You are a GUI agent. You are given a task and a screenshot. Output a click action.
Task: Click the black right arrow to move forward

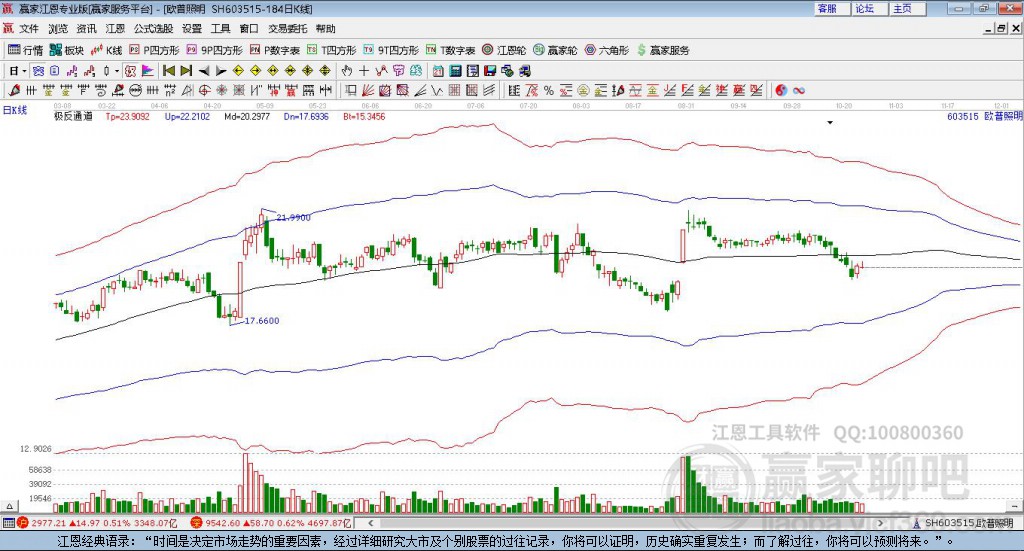221,71
